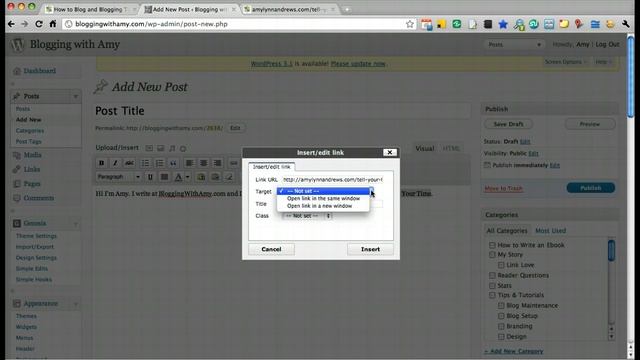This screenshot has height=360, width=640.
Task: Check the How to Write an Ebook category
Action: pos(492,245)
